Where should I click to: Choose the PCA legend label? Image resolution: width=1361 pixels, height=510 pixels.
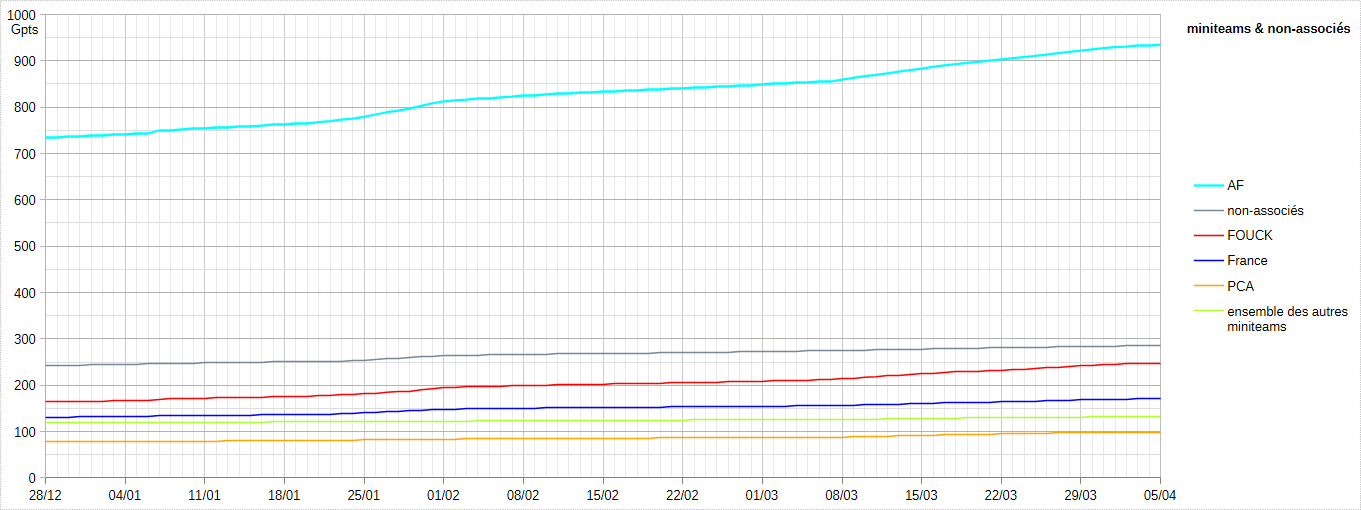pos(1240,286)
